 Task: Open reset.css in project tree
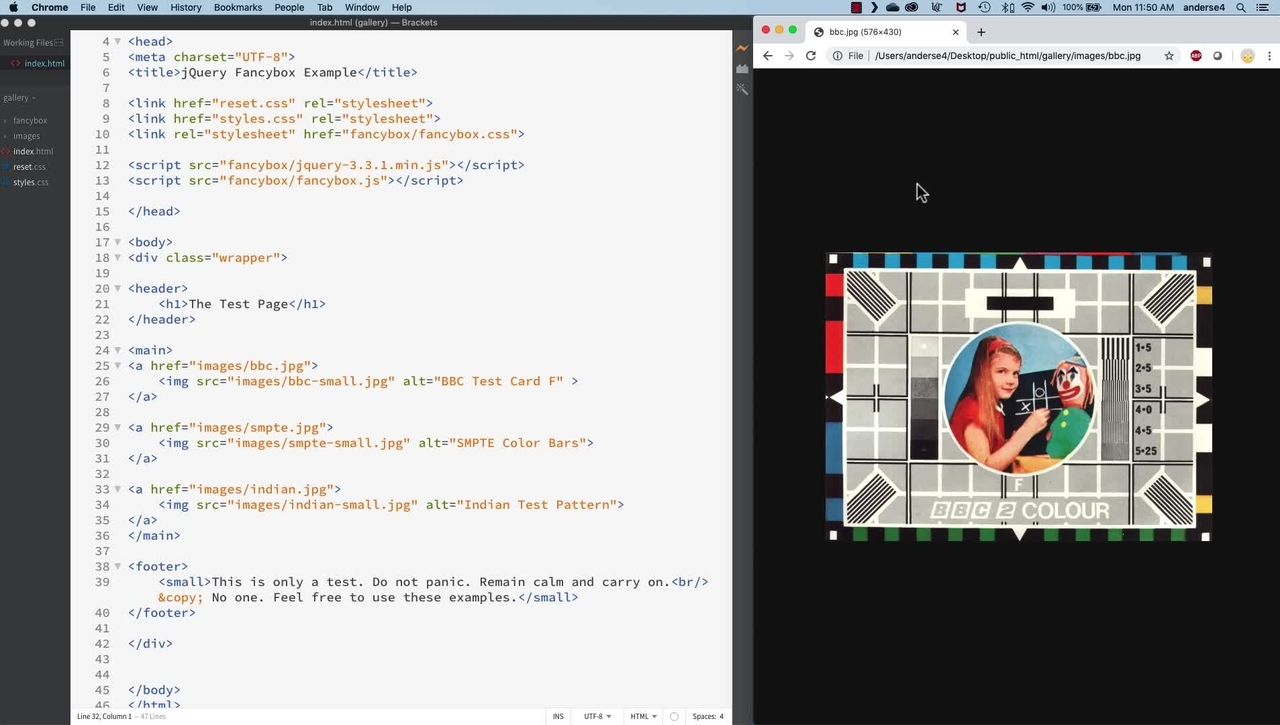[x=29, y=167]
